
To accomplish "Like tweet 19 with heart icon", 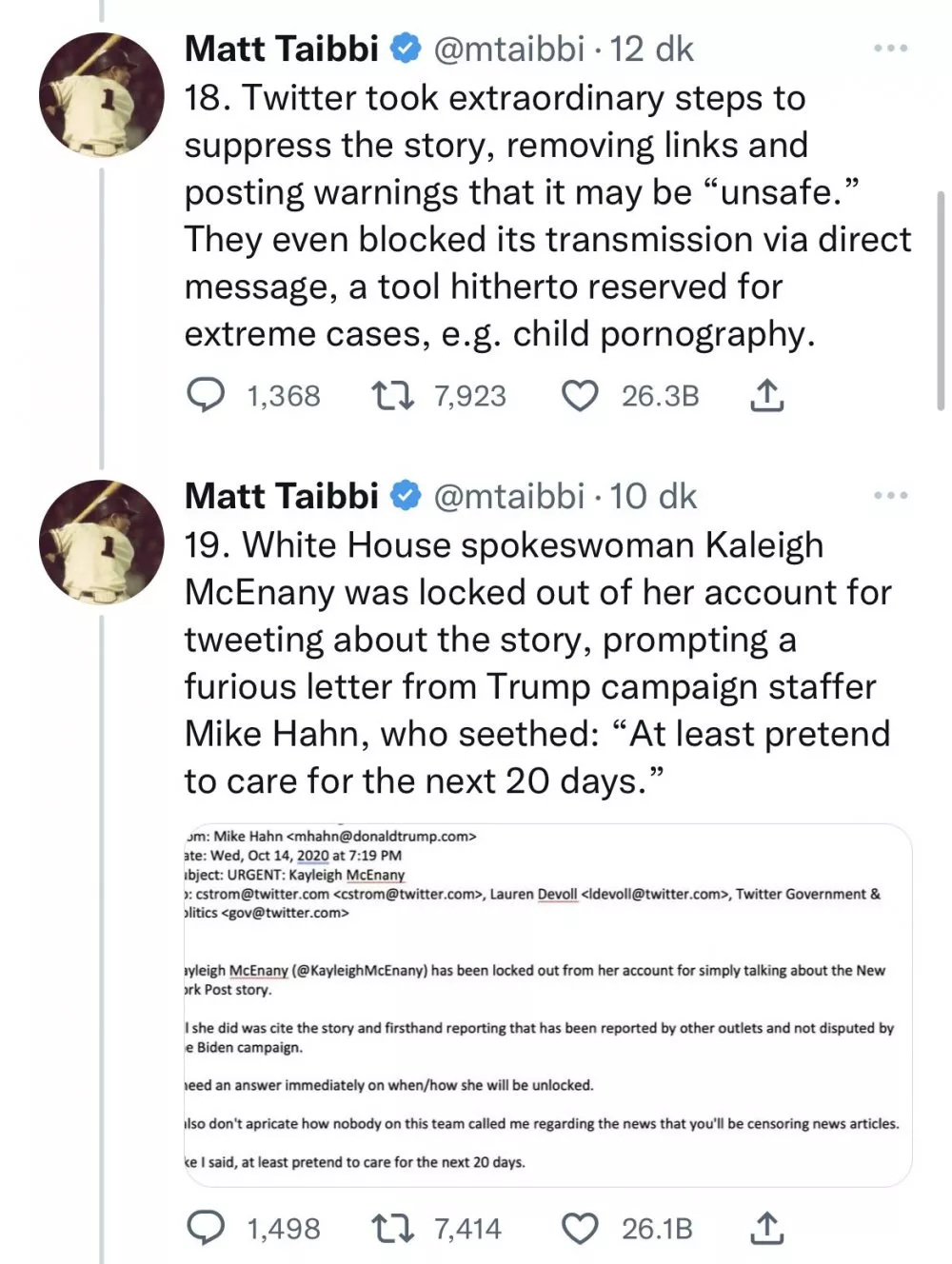I will (580, 1228).
